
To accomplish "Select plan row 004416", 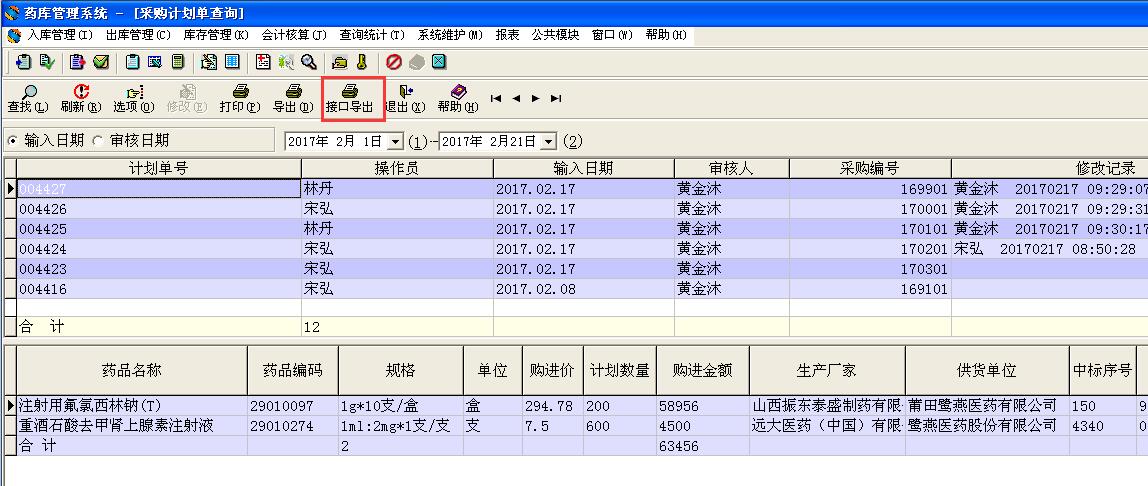I will (x=575, y=289).
